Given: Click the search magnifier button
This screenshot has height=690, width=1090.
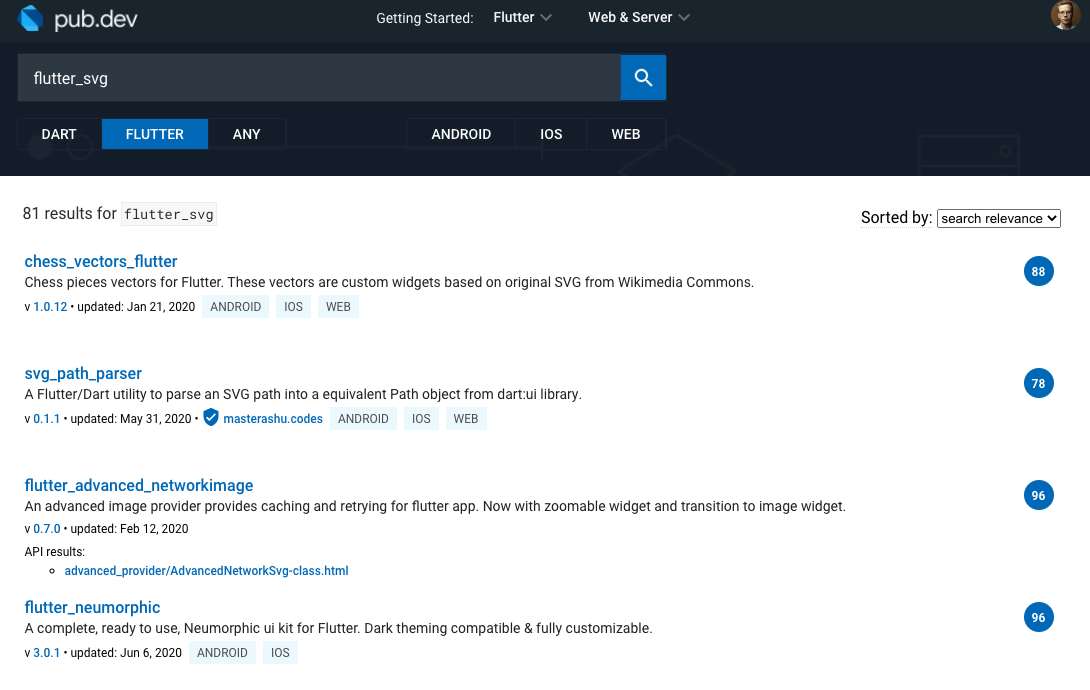Looking at the screenshot, I should 643,77.
